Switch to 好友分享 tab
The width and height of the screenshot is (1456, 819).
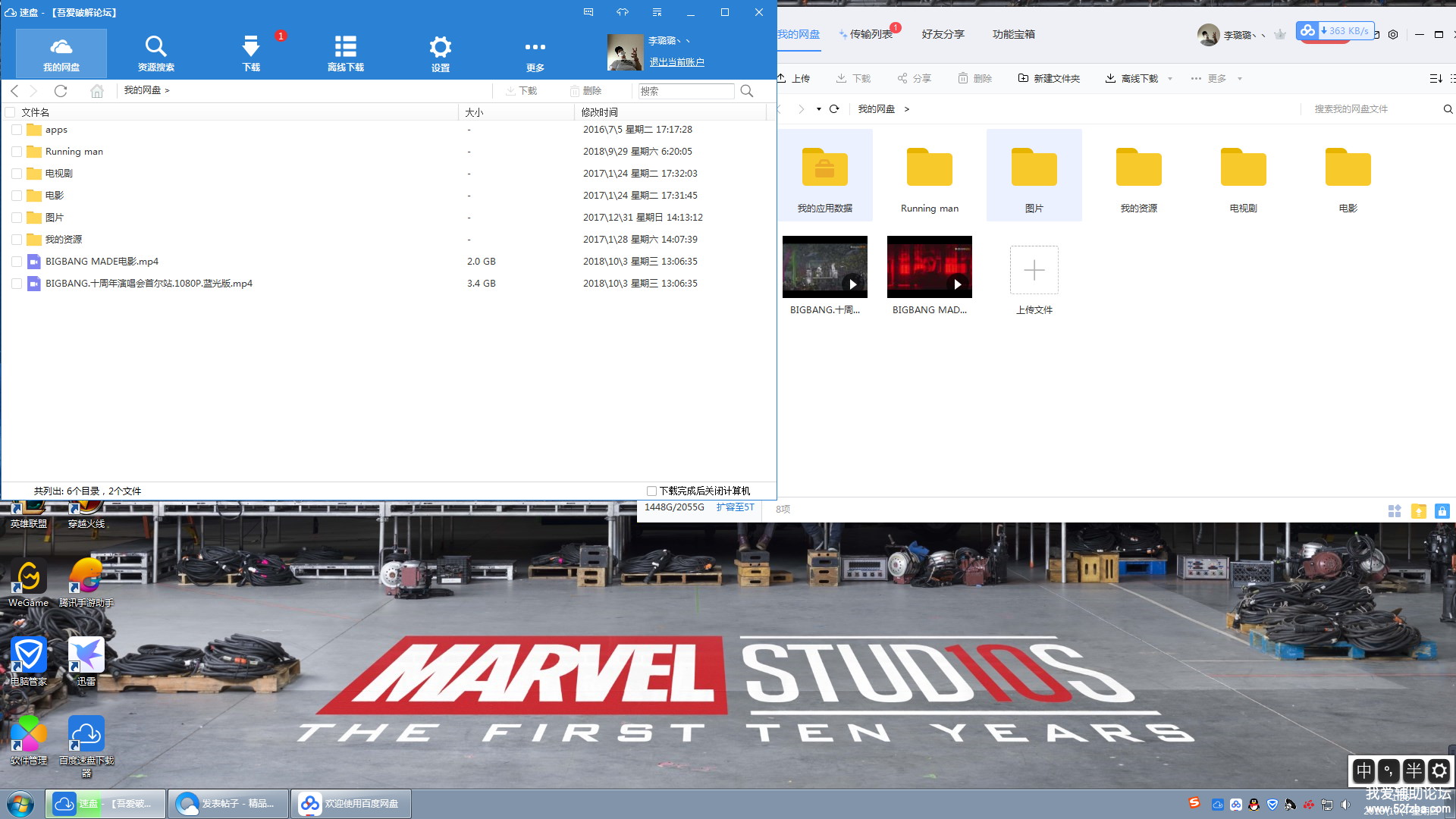click(943, 34)
